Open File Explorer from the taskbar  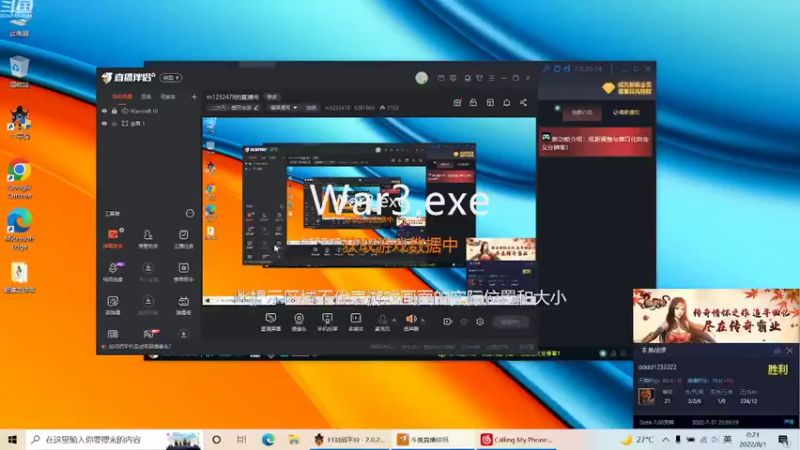point(294,439)
